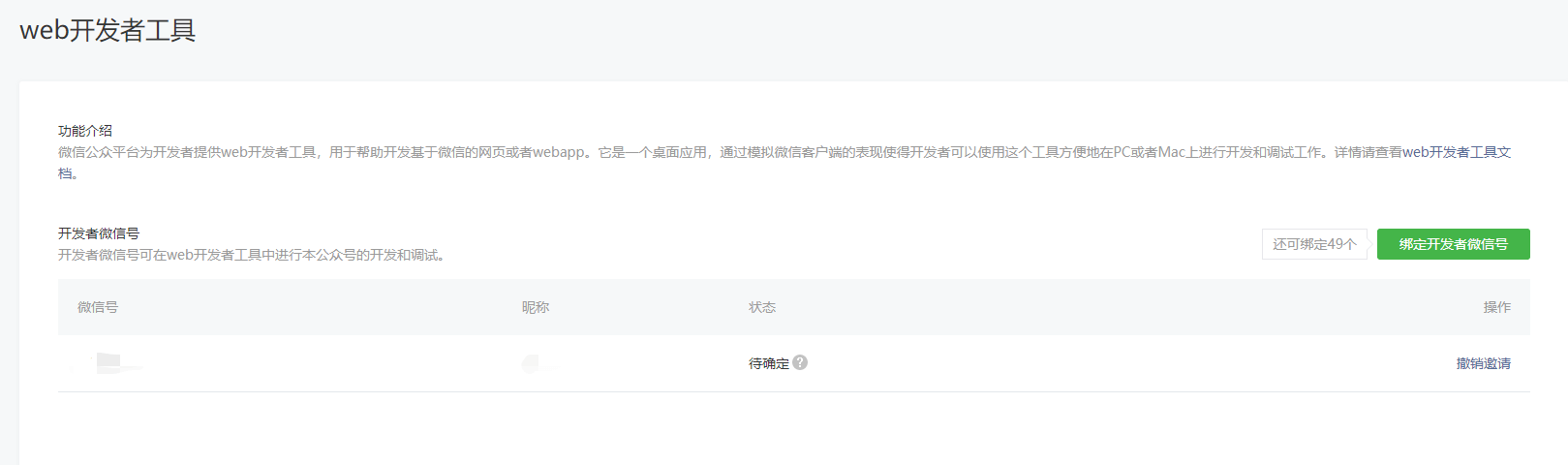Select the 昵称 column header
The image size is (1568, 465).
point(536,307)
